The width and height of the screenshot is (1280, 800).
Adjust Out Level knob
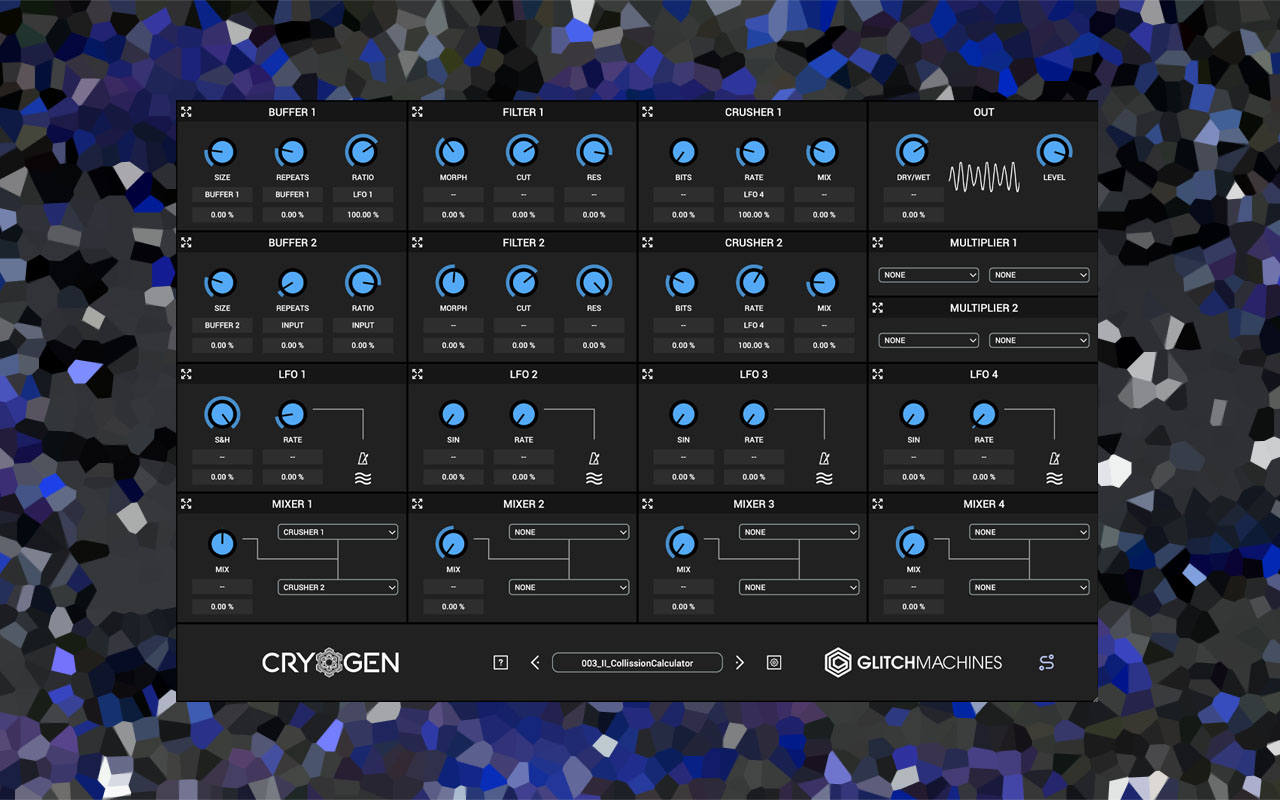point(1054,152)
